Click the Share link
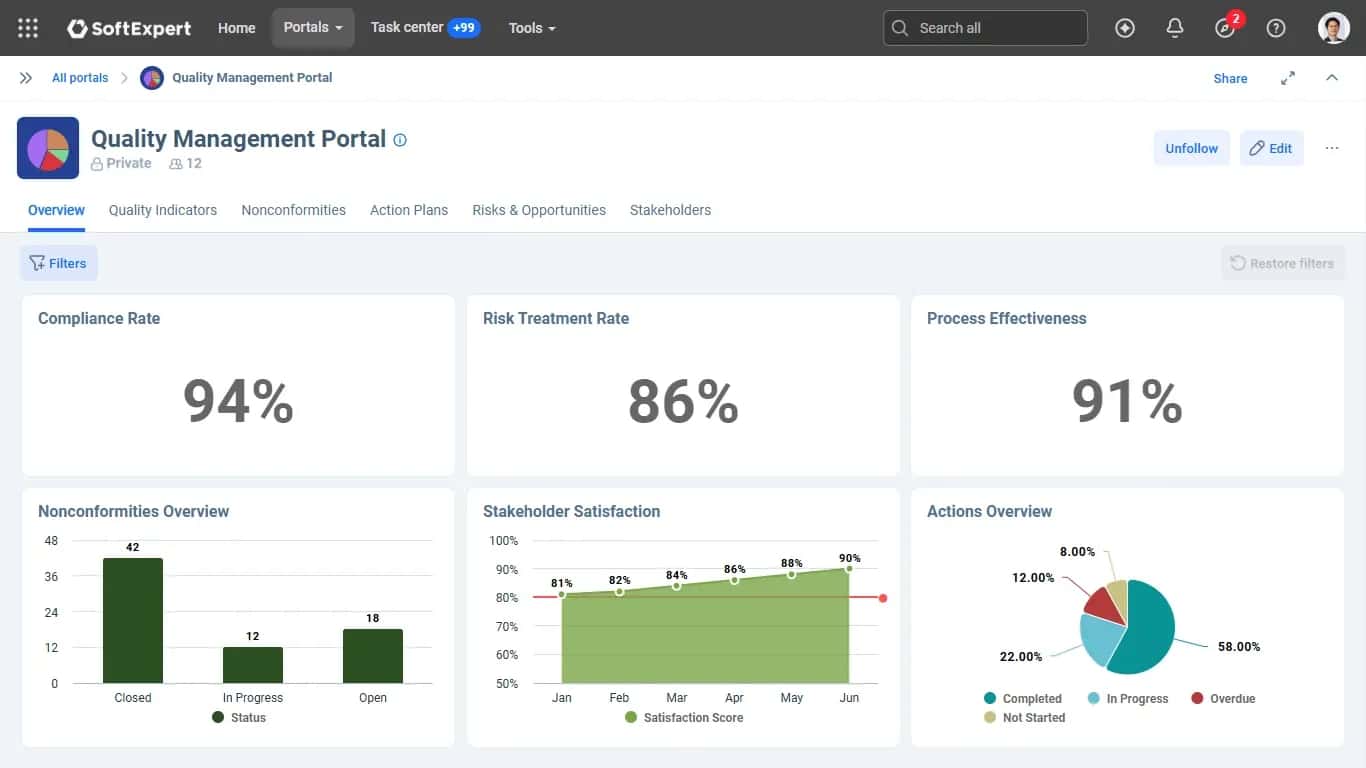The image size is (1366, 768). 1230,78
